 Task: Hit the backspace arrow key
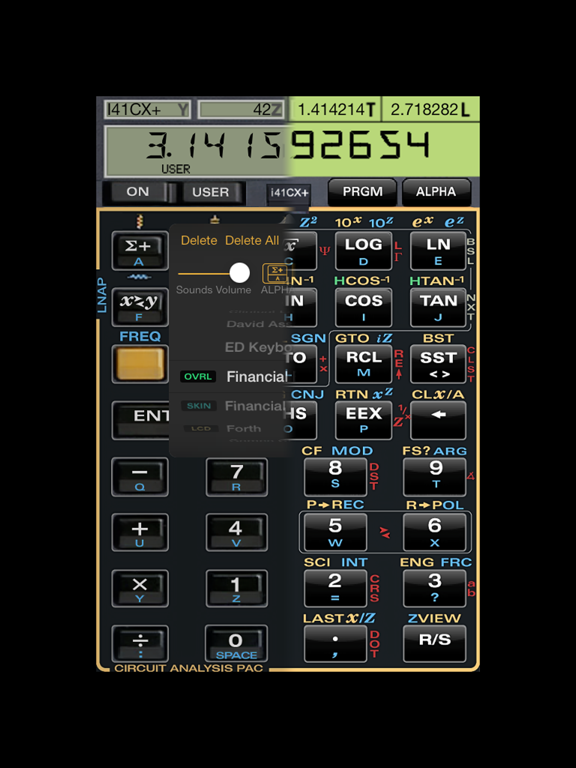coord(438,420)
